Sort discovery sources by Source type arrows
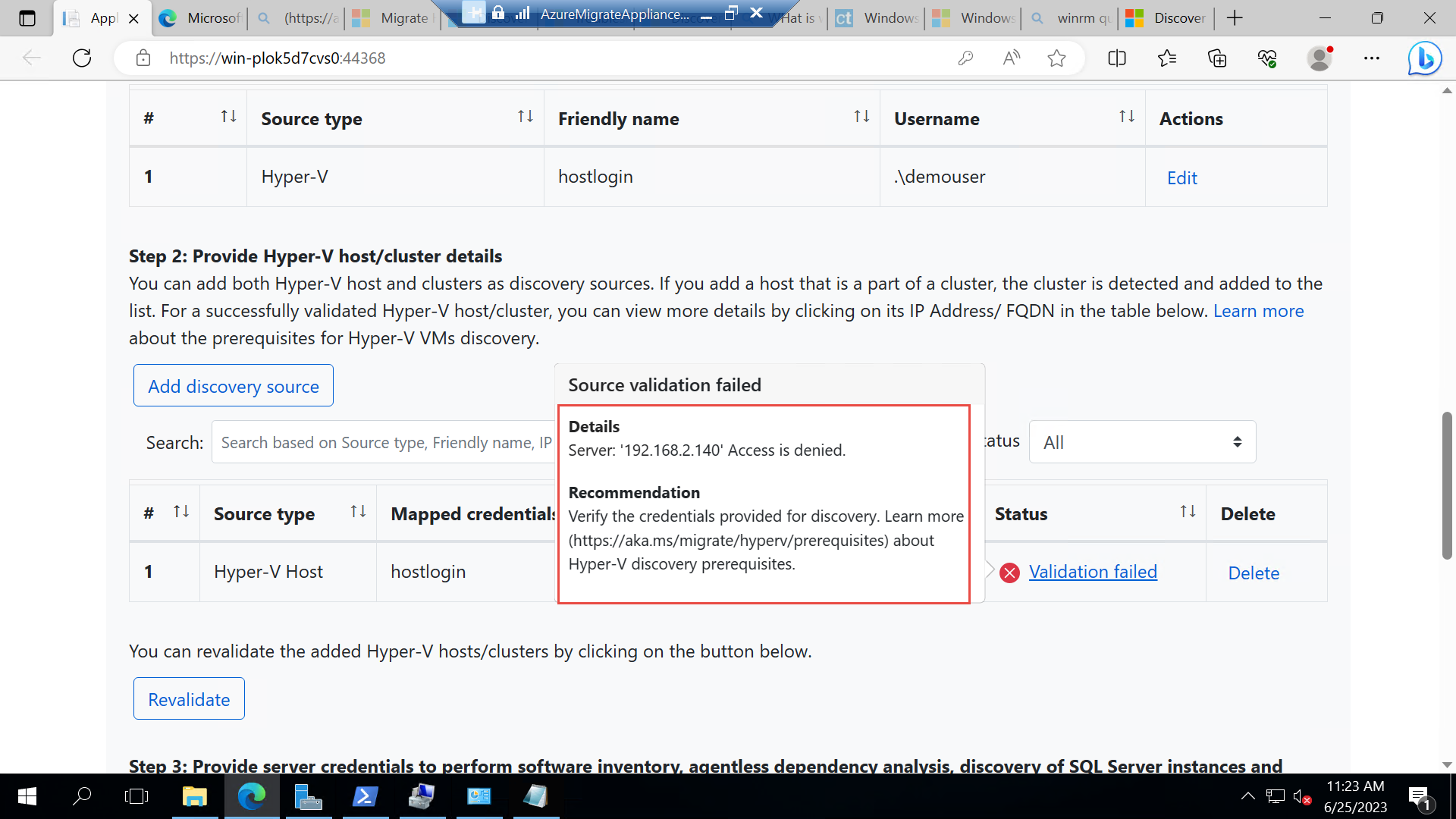Screen dimensions: 1456x819 pos(358,512)
